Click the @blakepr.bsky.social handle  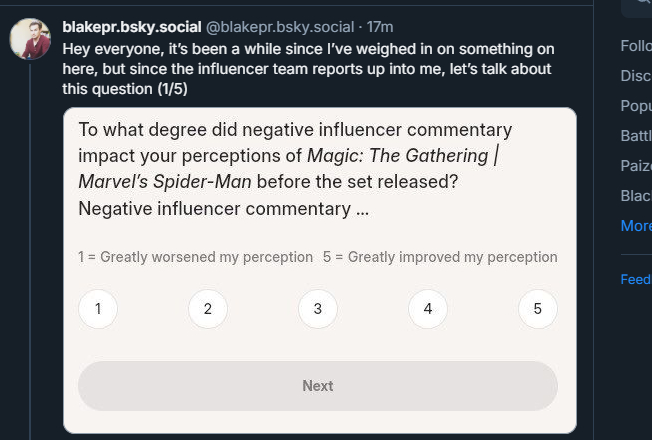pos(279,27)
